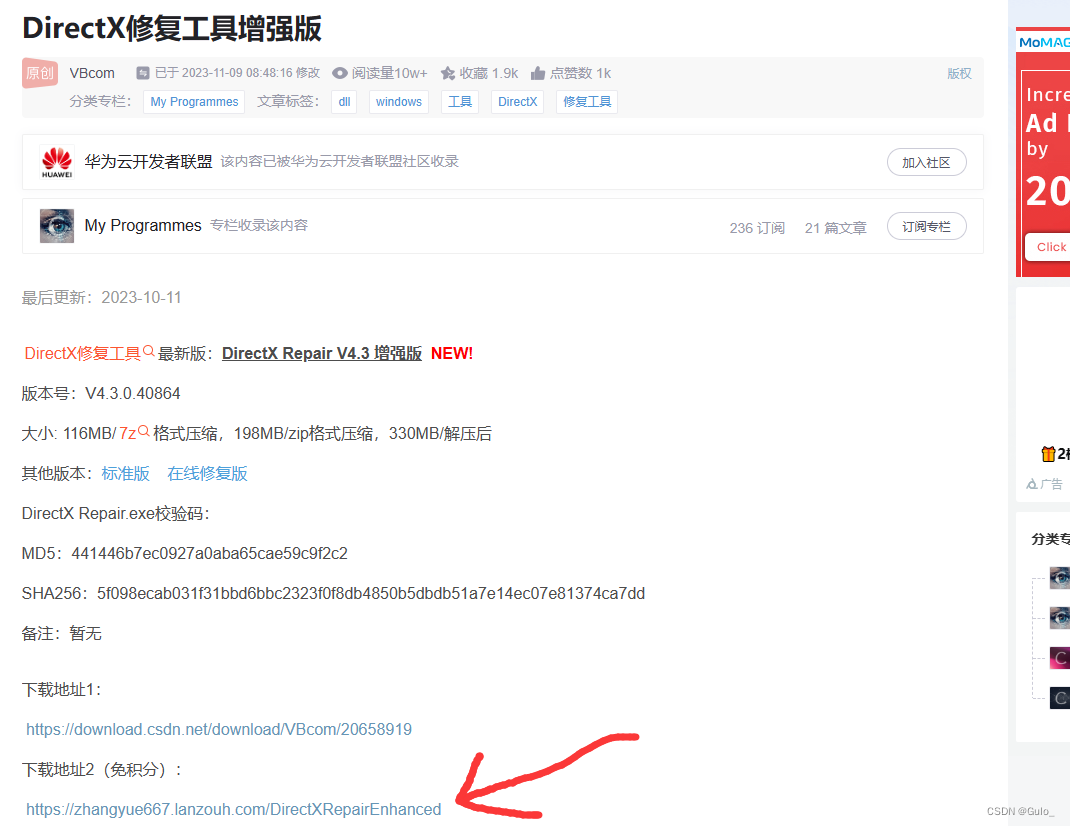Click the red 原创 badge icon
The height and width of the screenshot is (826, 1070).
click(x=40, y=73)
